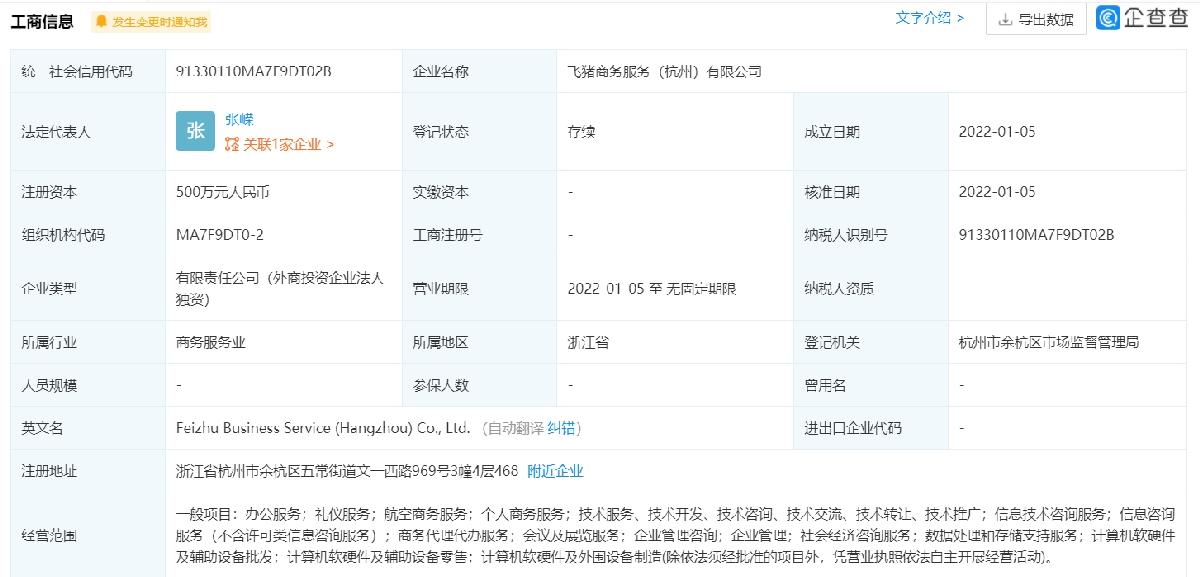Click the 实缴资本 label cell
The height and width of the screenshot is (577, 1200).
pyautogui.click(x=479, y=192)
